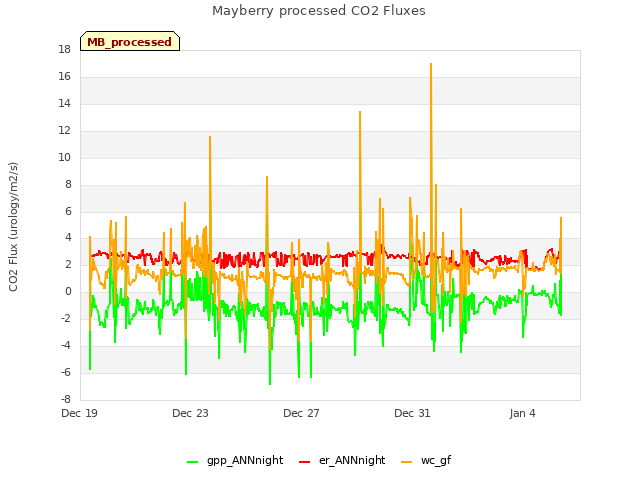Select Dec 19 x-axis label
This screenshot has height=480, width=640.
tap(80, 413)
